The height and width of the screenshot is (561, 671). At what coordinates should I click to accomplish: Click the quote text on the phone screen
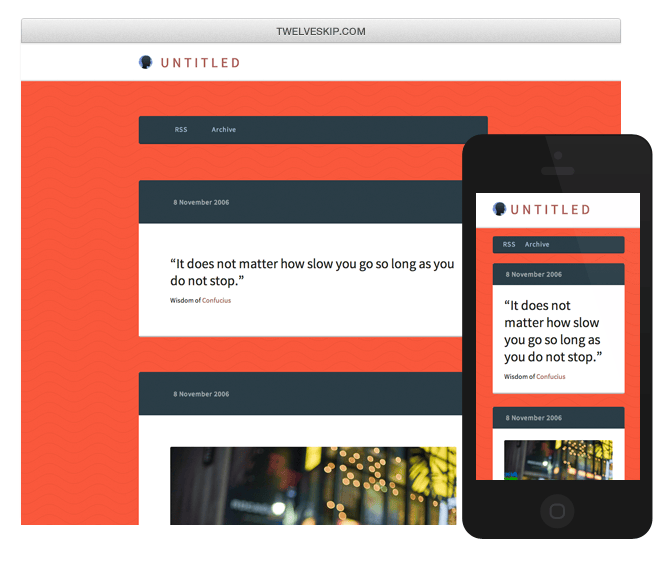[553, 331]
